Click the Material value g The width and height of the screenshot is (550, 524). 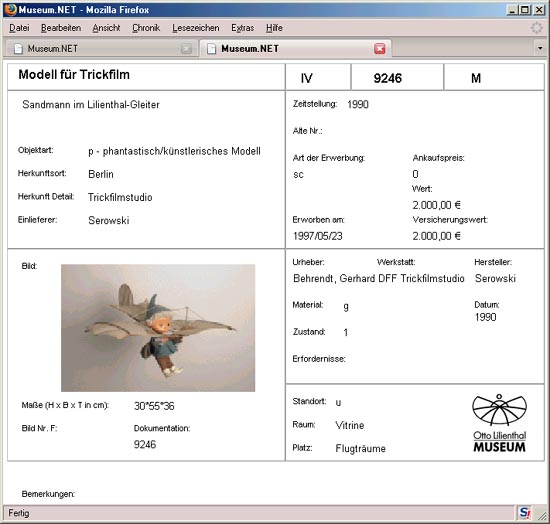346,307
